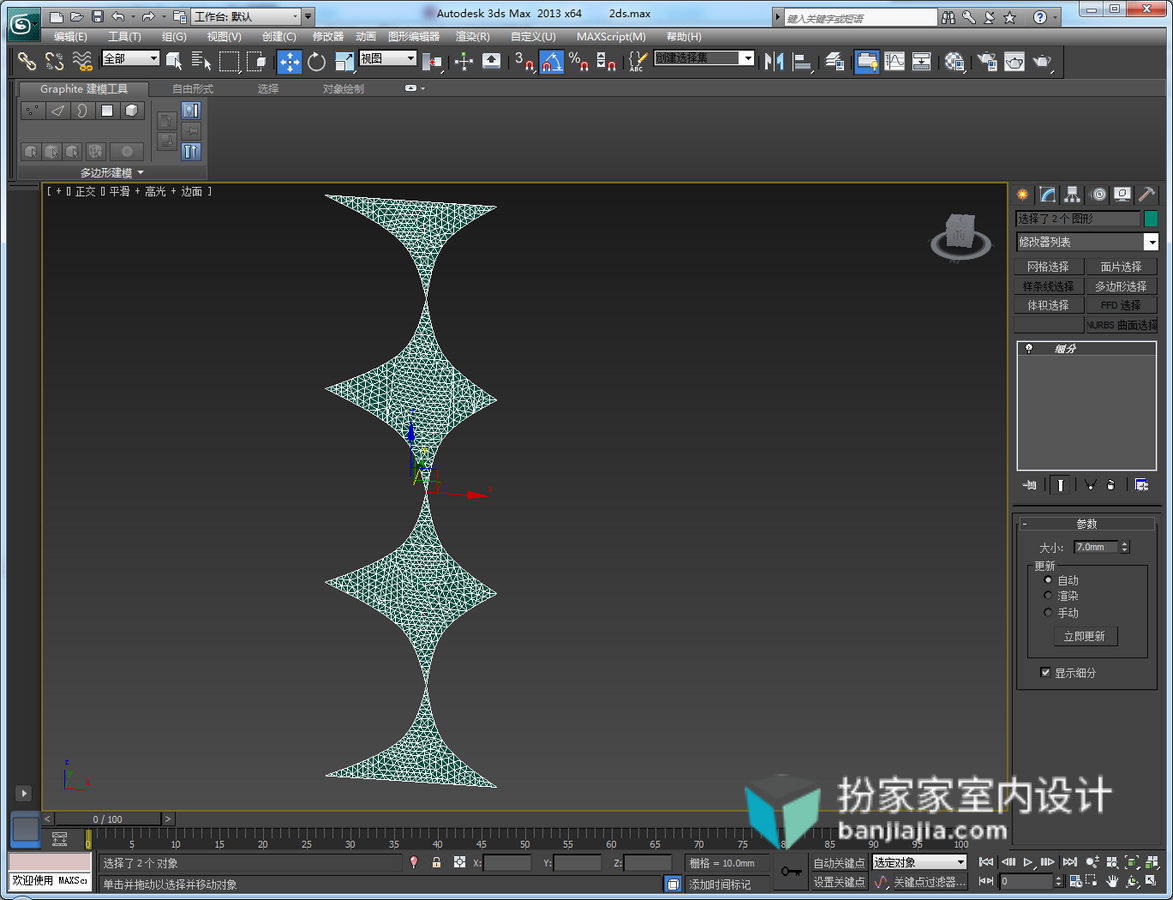The image size is (1173, 900).
Task: Toggle the 自动关键点 auto key mode
Action: 839,863
